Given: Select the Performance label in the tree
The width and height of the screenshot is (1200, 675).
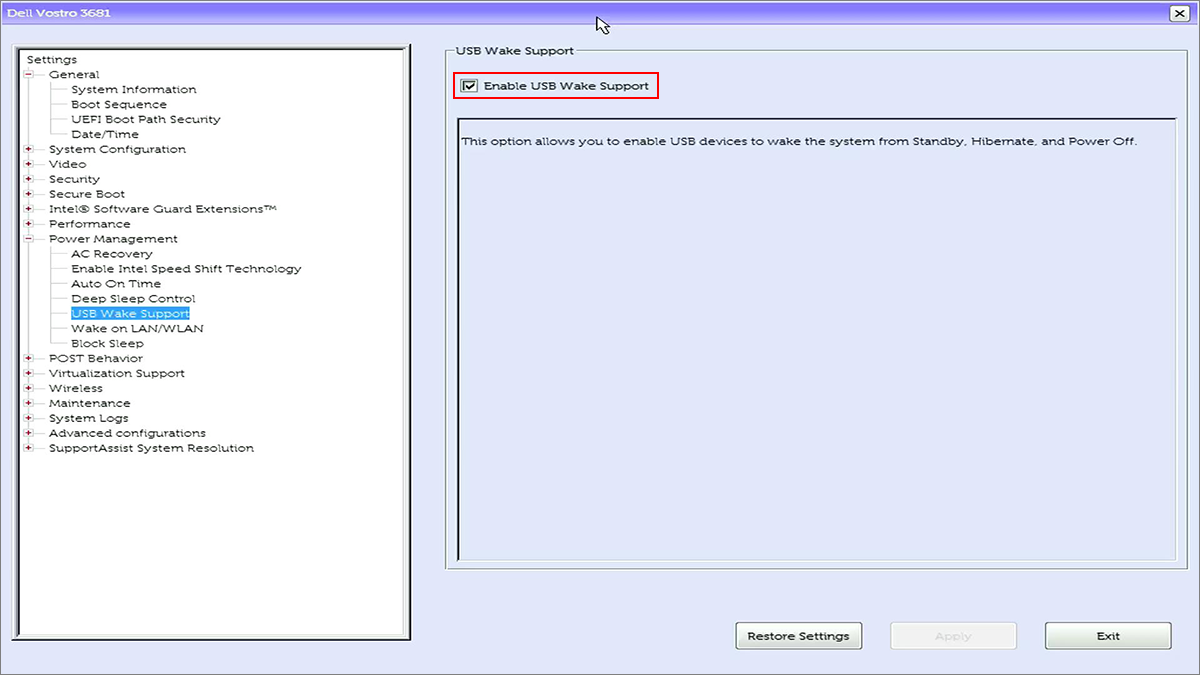Looking at the screenshot, I should pos(89,225).
